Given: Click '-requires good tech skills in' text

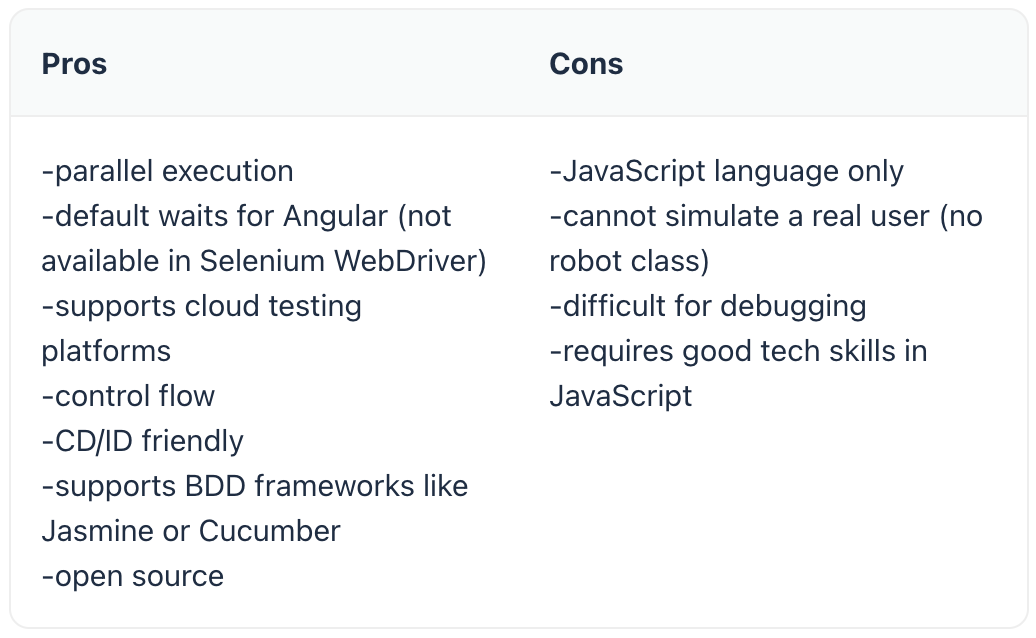Looking at the screenshot, I should pos(739,351).
